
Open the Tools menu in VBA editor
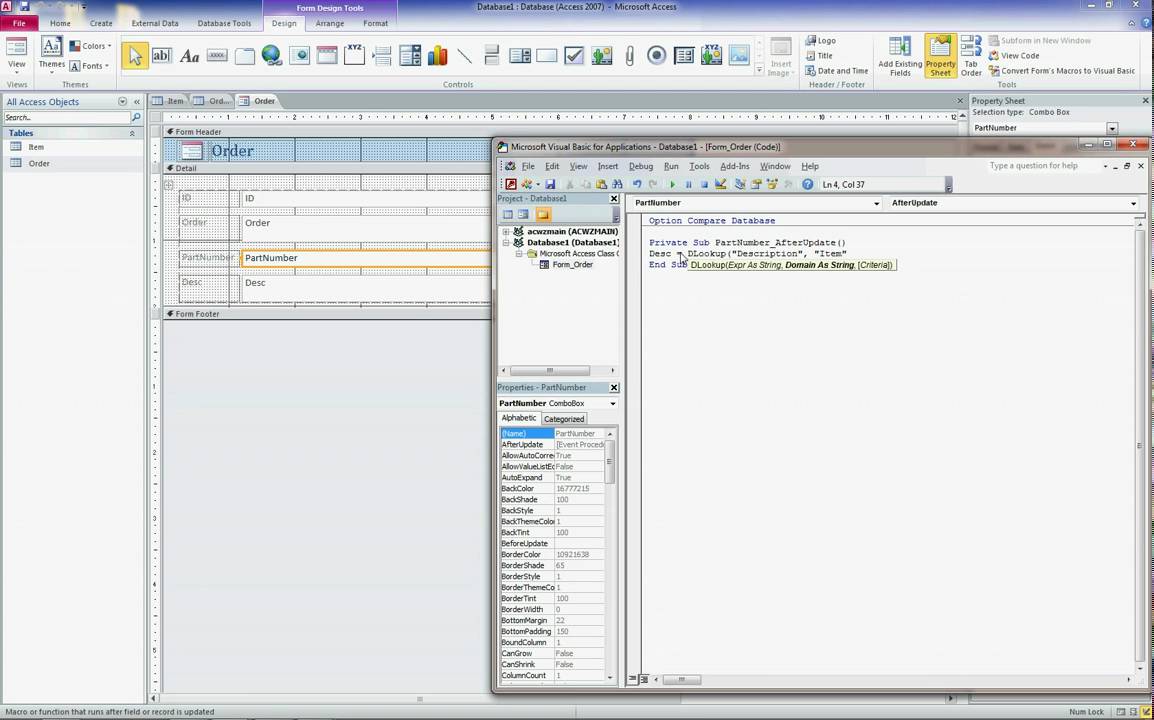[699, 166]
